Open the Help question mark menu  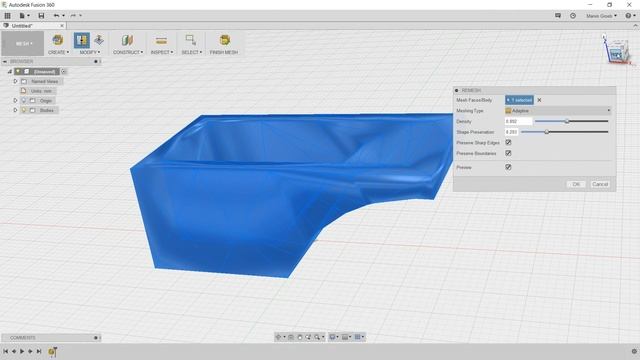point(630,16)
